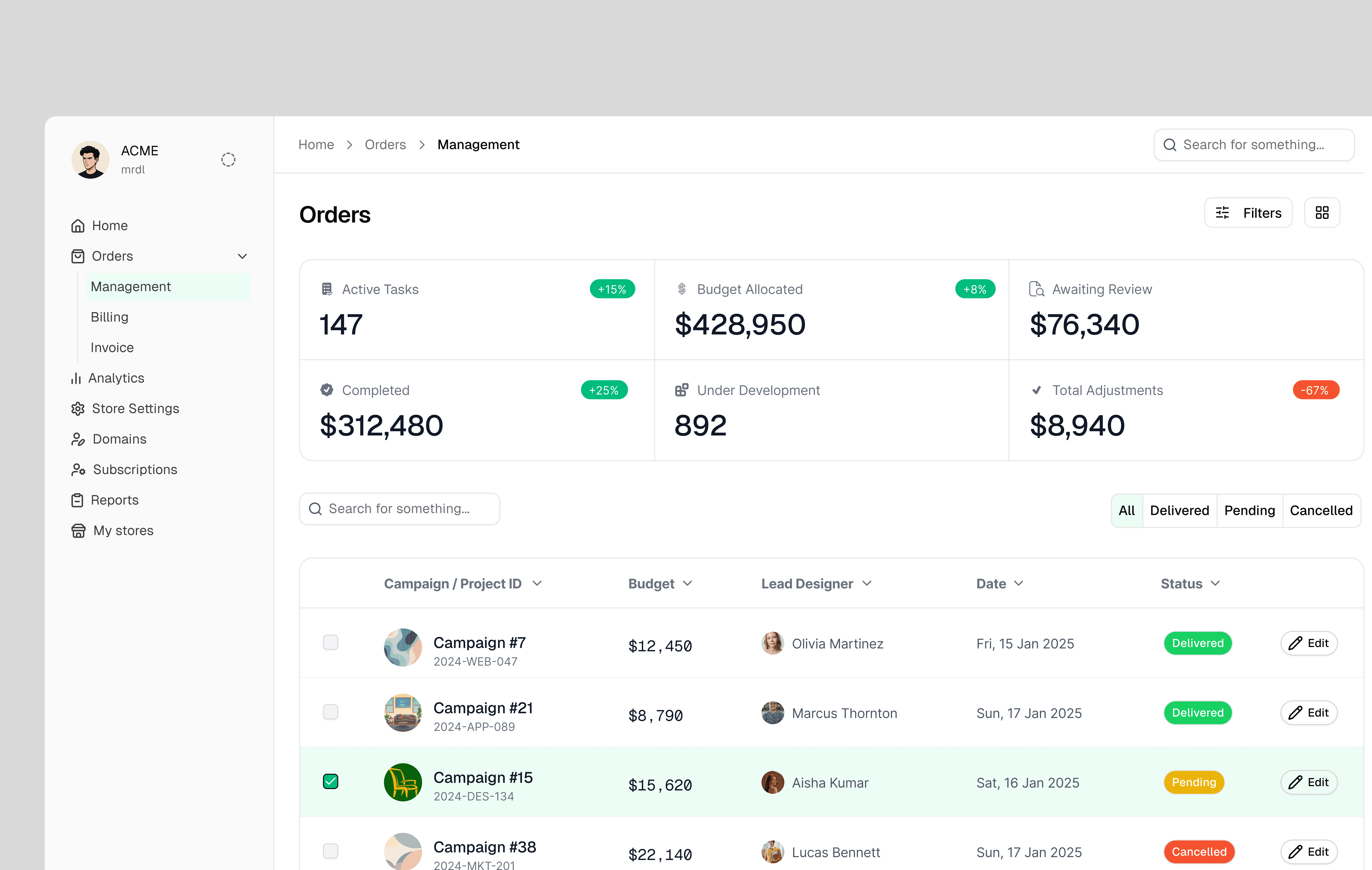1372x870 pixels.
Task: Click the Orders bag icon in sidebar
Action: click(x=78, y=256)
